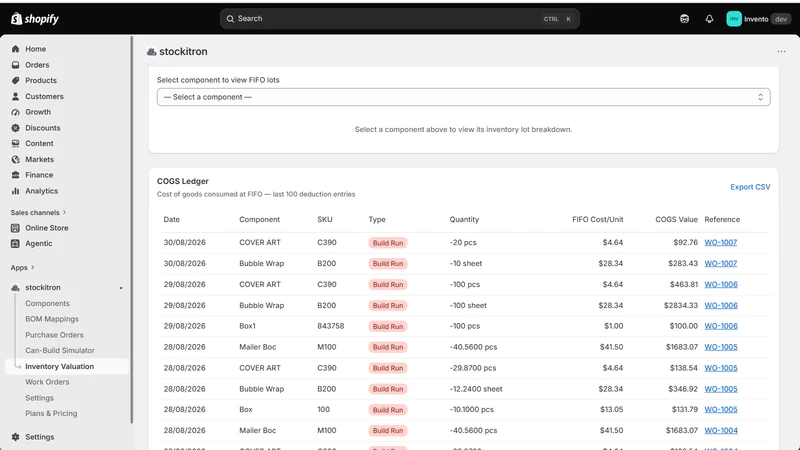Click the Products tag icon
Image resolution: width=800 pixels, height=450 pixels.
click(15, 81)
